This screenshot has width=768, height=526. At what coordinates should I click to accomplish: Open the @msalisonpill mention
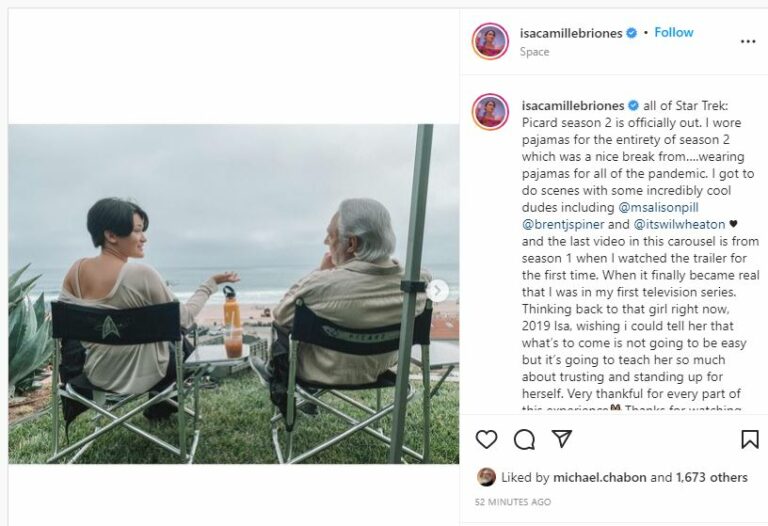pyautogui.click(x=680, y=208)
